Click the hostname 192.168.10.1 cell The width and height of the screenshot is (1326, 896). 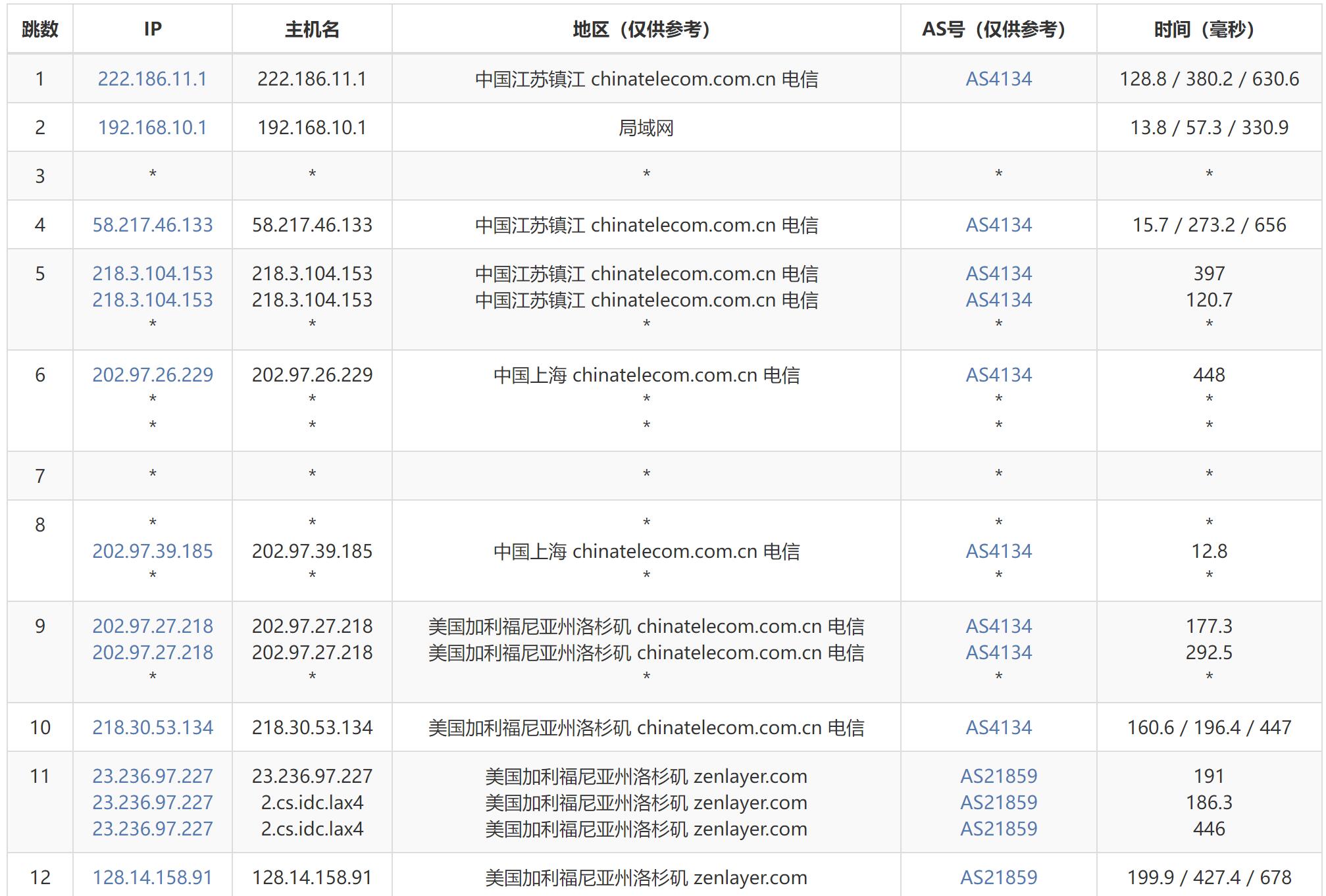tap(312, 128)
